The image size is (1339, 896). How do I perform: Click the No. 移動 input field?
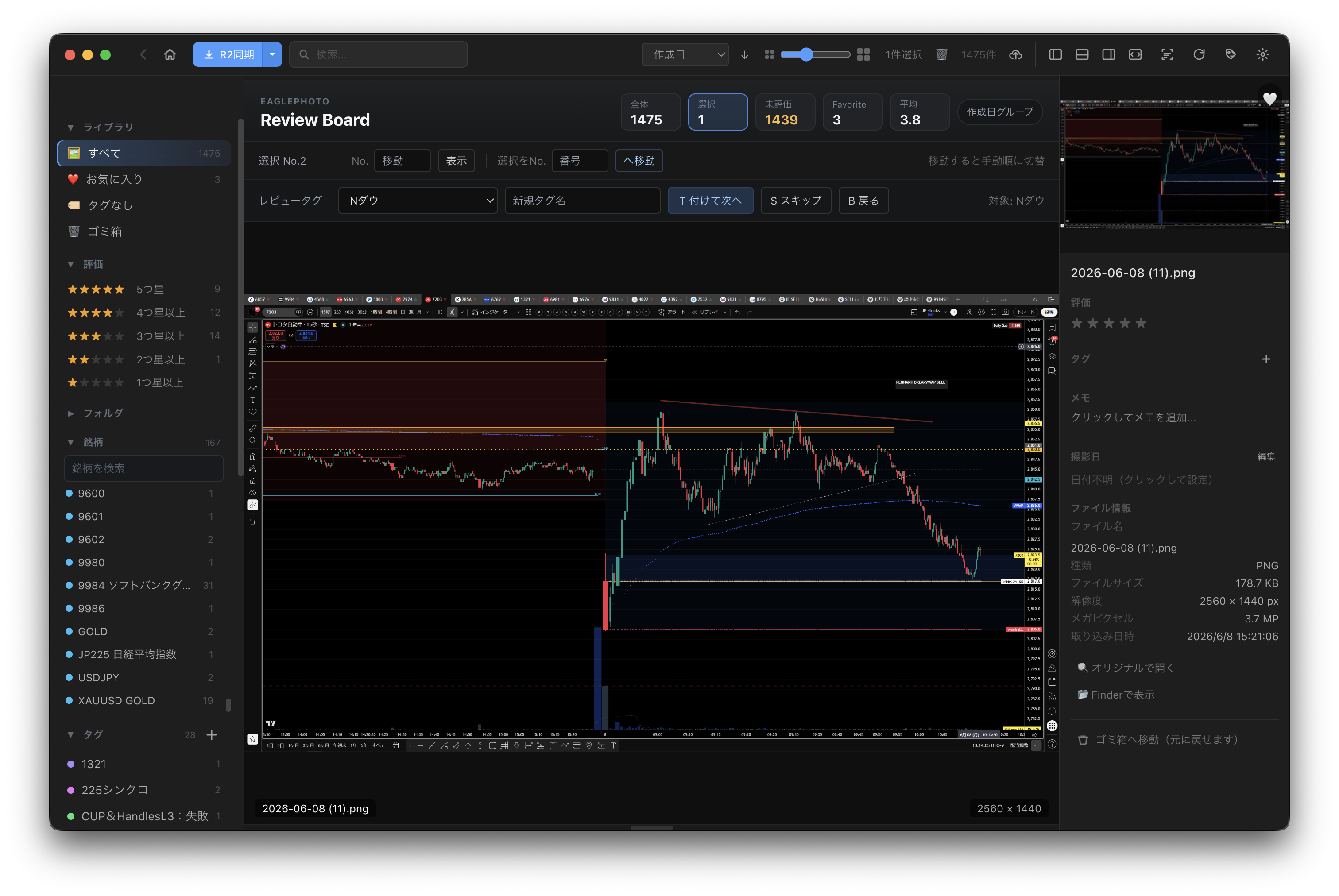(402, 161)
